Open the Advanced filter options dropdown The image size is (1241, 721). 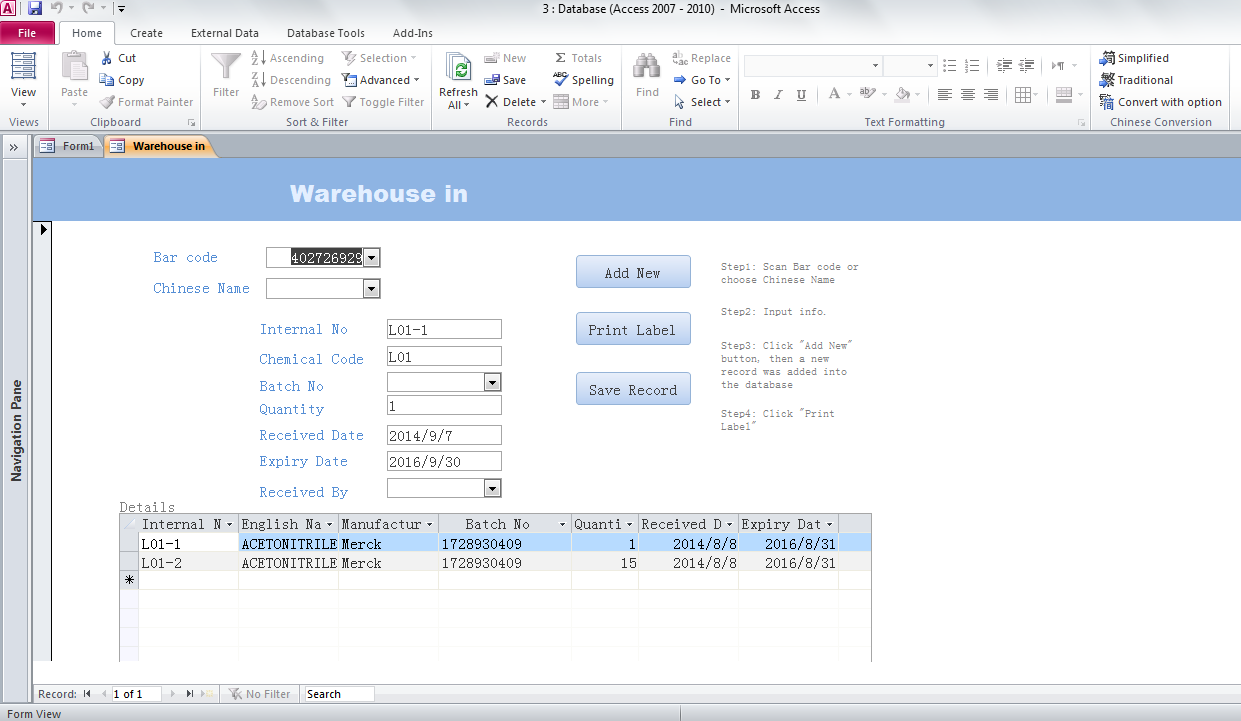click(381, 80)
